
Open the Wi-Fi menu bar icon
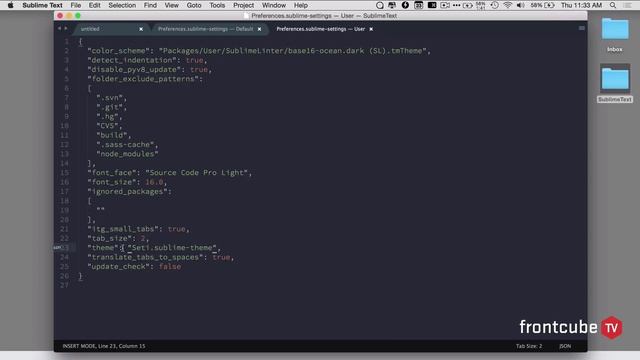(508, 5)
